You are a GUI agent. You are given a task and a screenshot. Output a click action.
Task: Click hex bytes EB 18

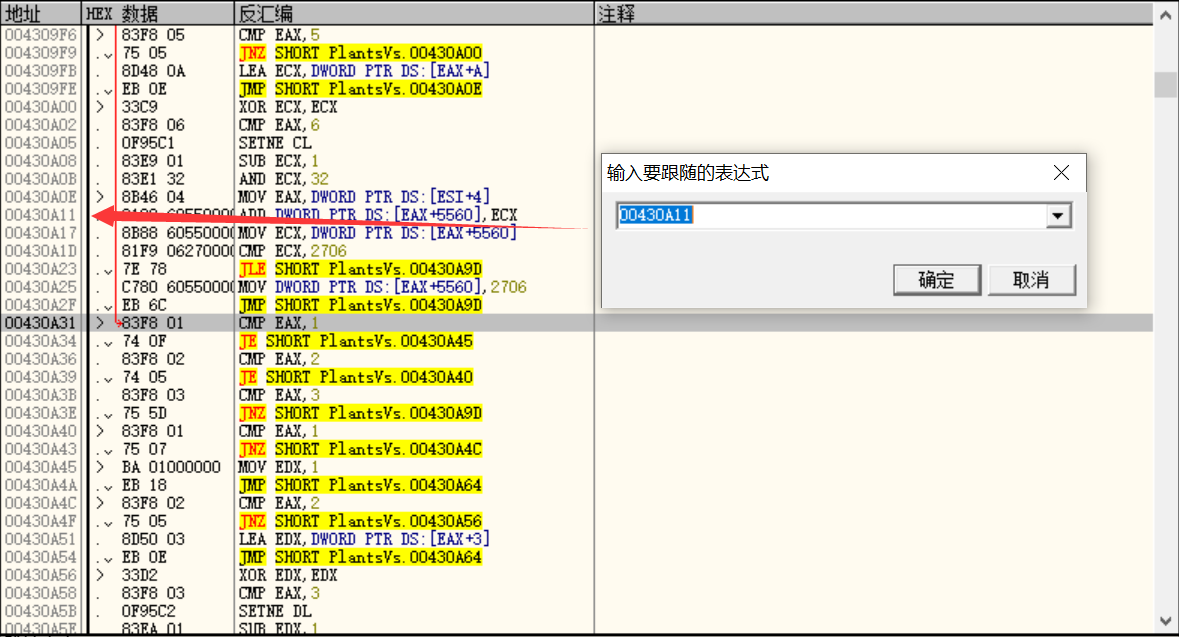tap(144, 486)
